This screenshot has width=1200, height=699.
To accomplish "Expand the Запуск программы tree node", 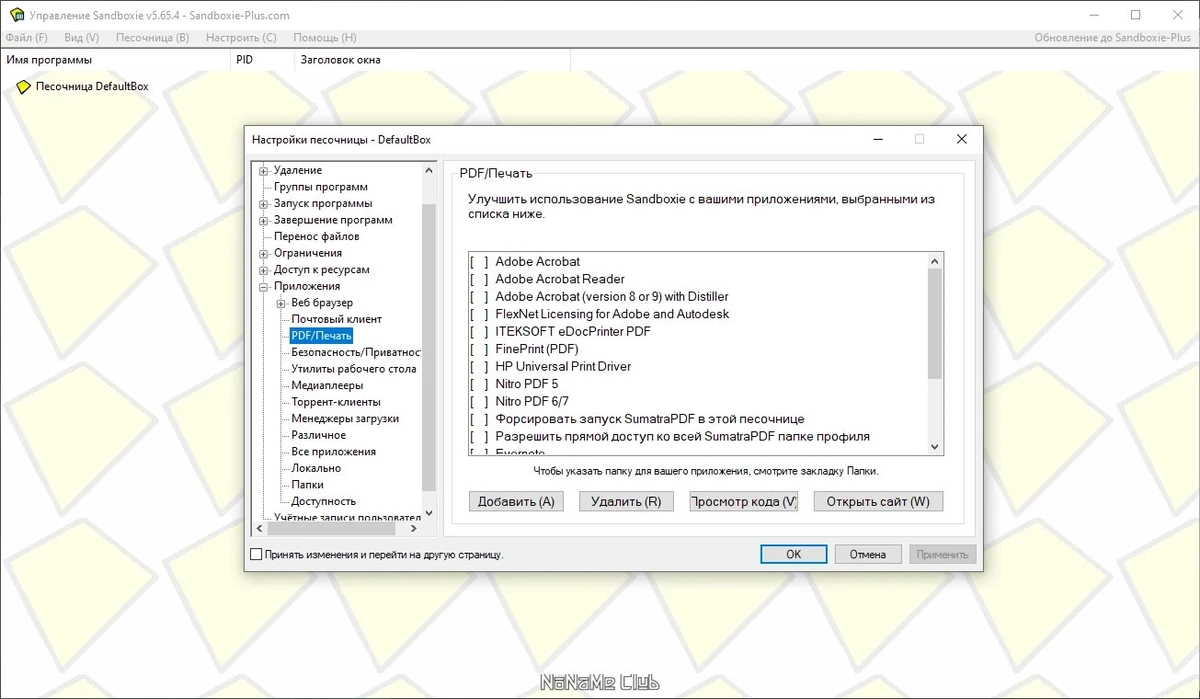I will point(264,204).
